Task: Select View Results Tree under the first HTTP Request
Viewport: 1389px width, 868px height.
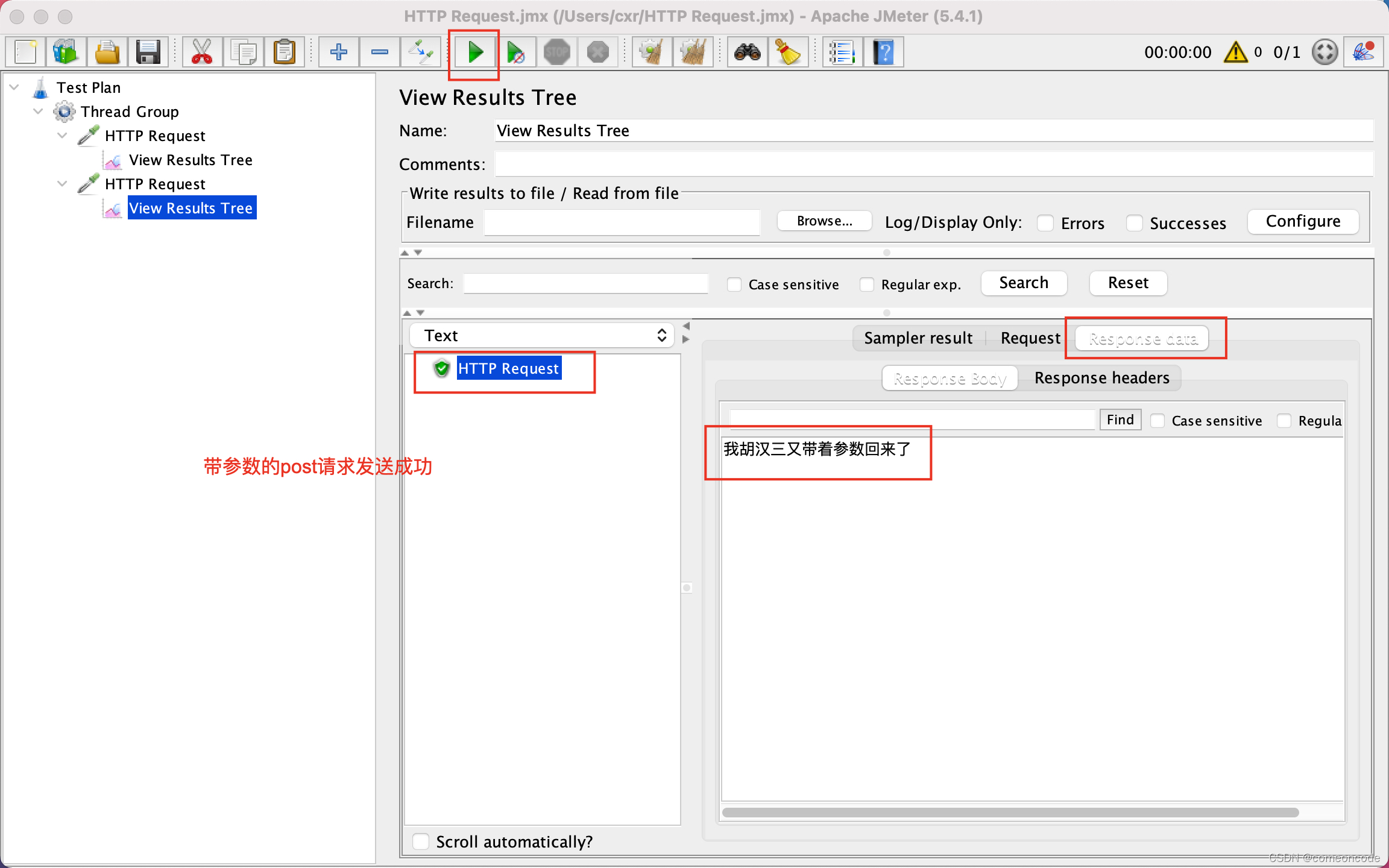Action: click(x=191, y=160)
